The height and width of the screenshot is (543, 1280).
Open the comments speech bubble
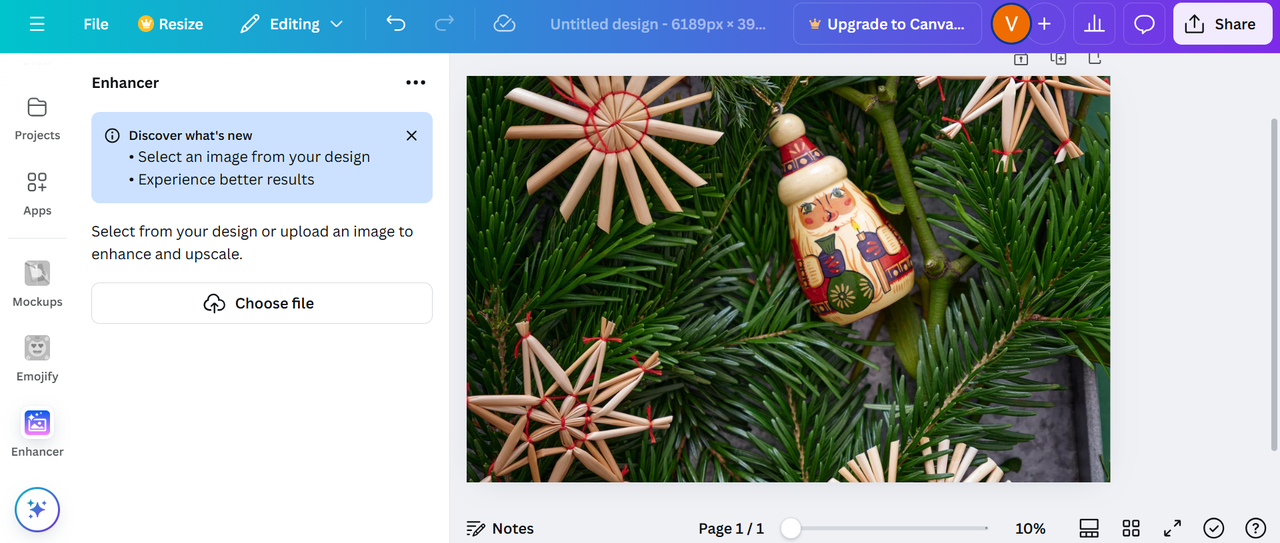pyautogui.click(x=1144, y=24)
